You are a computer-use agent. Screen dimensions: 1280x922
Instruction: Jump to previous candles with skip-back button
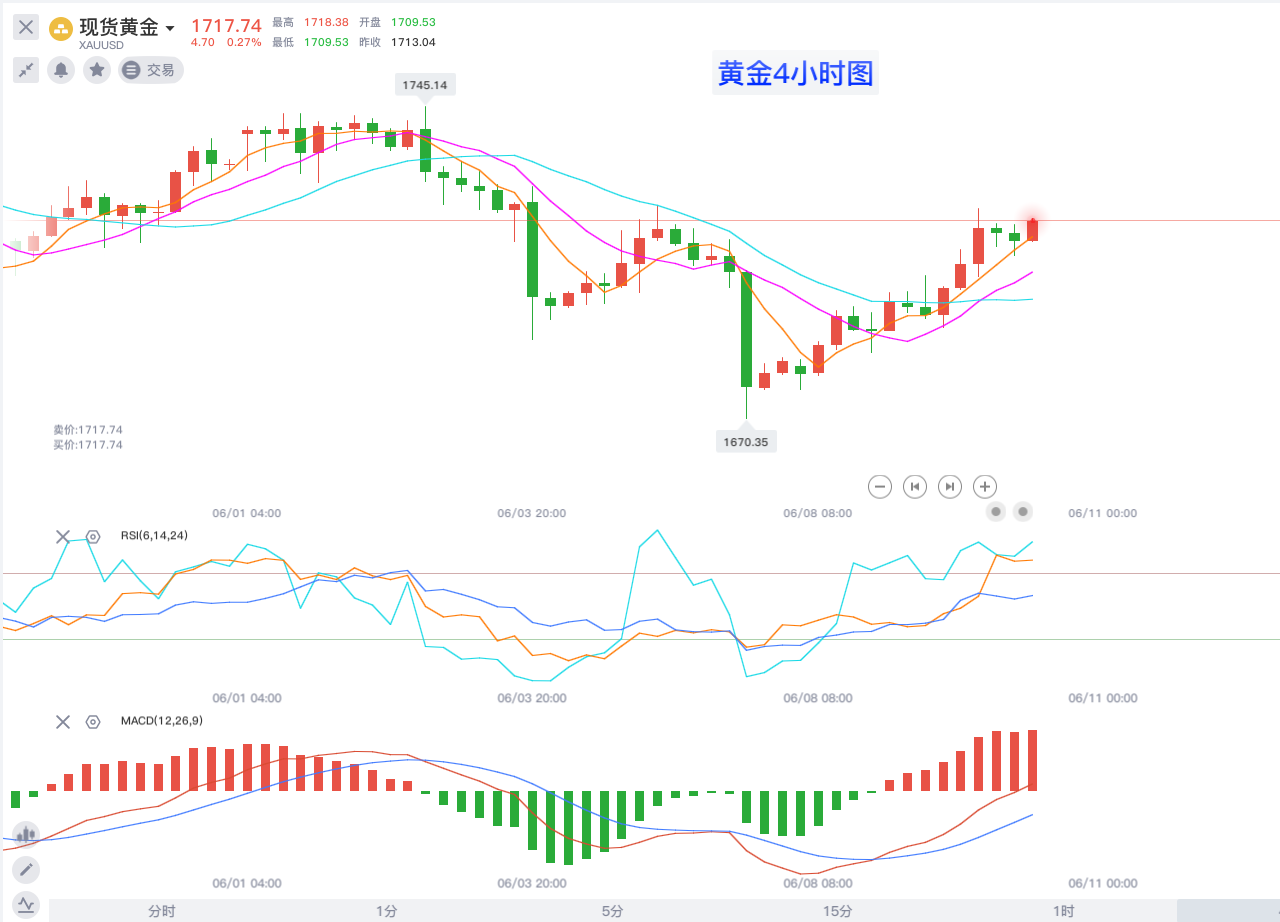click(x=915, y=487)
